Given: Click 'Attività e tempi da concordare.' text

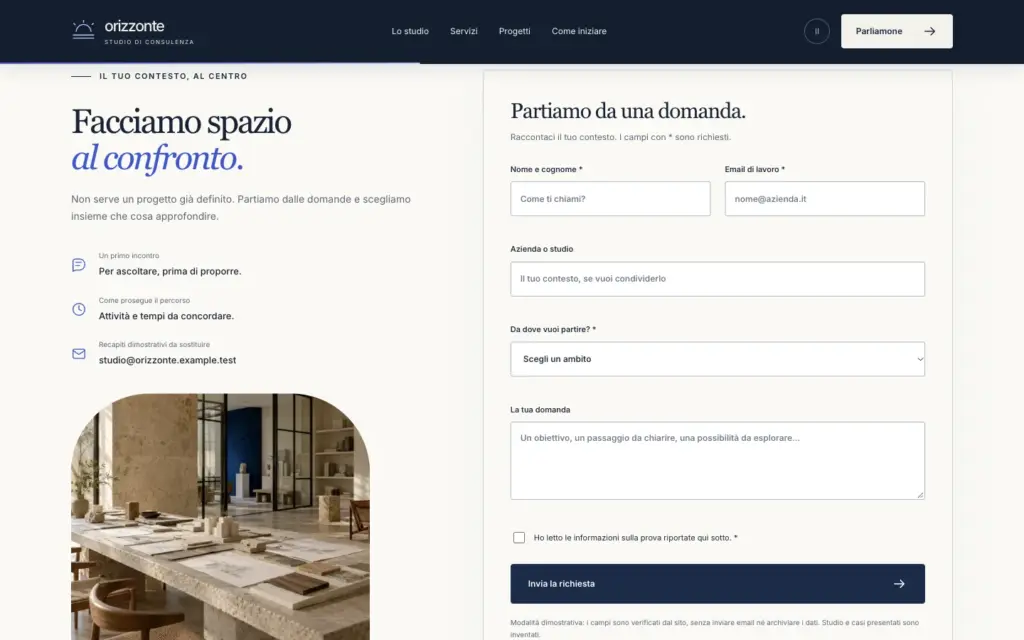Looking at the screenshot, I should [x=166, y=315].
